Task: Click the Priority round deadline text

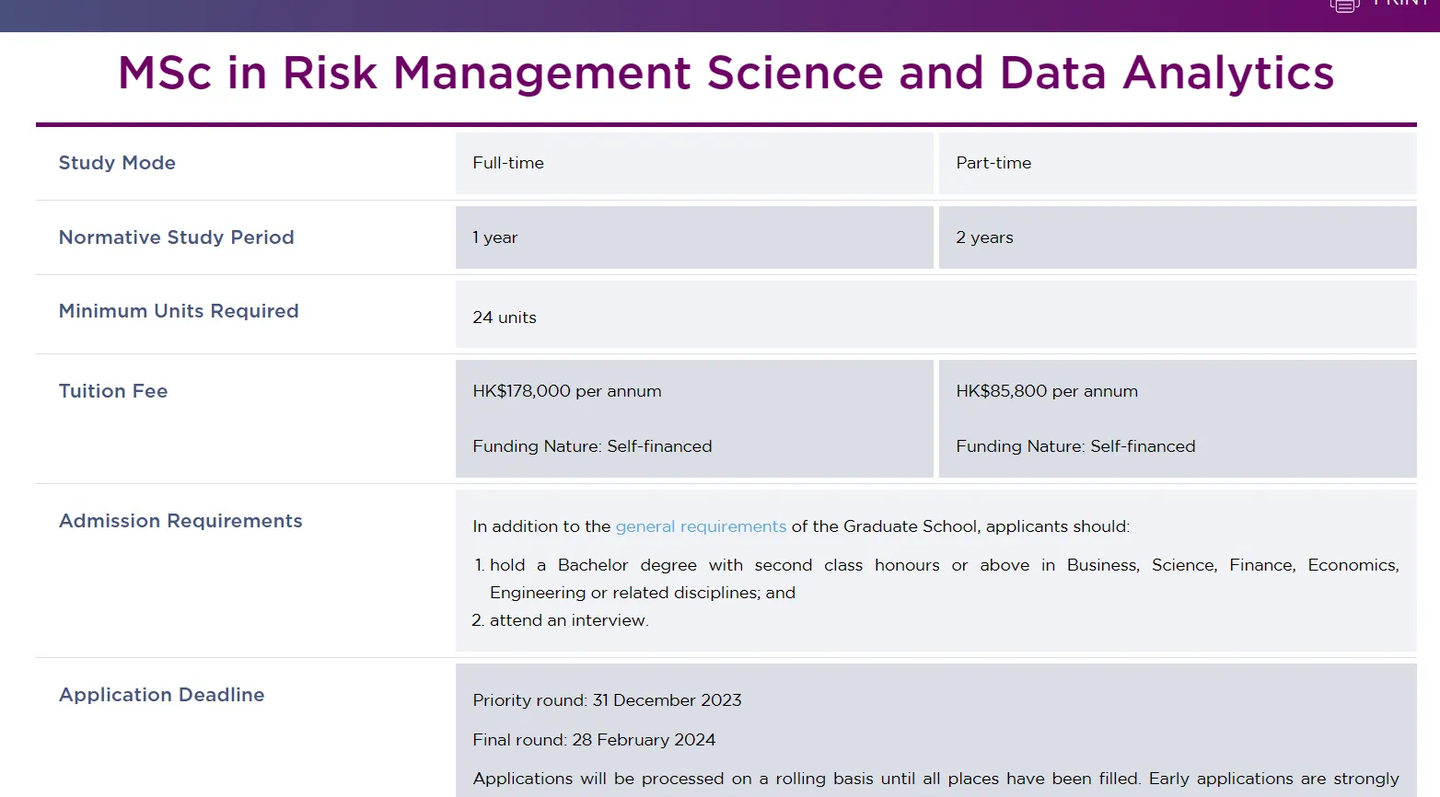Action: click(607, 700)
